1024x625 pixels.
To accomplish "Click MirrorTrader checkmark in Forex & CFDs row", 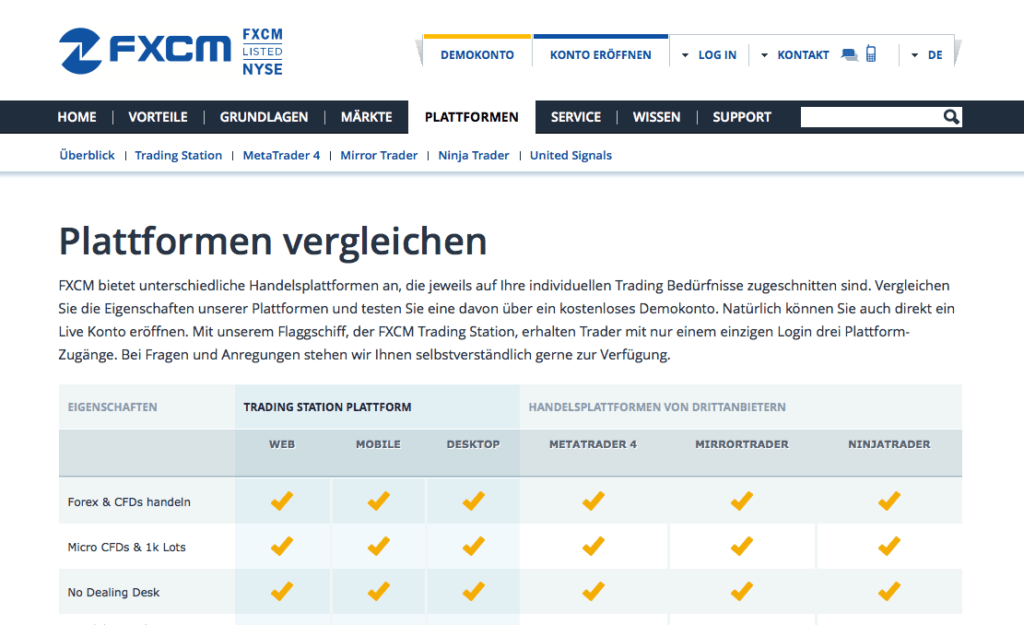I will [742, 501].
